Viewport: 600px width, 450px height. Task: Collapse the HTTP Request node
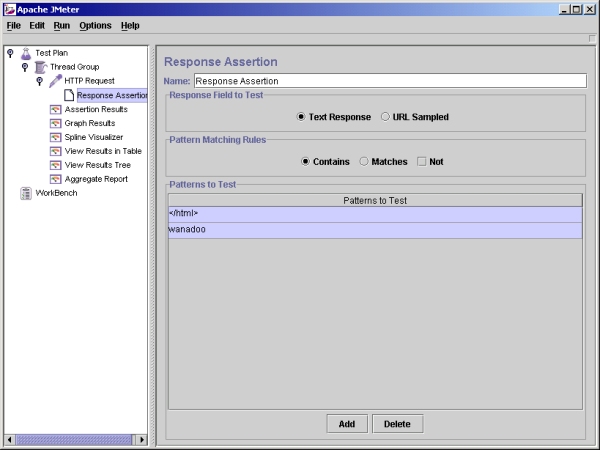click(x=39, y=81)
